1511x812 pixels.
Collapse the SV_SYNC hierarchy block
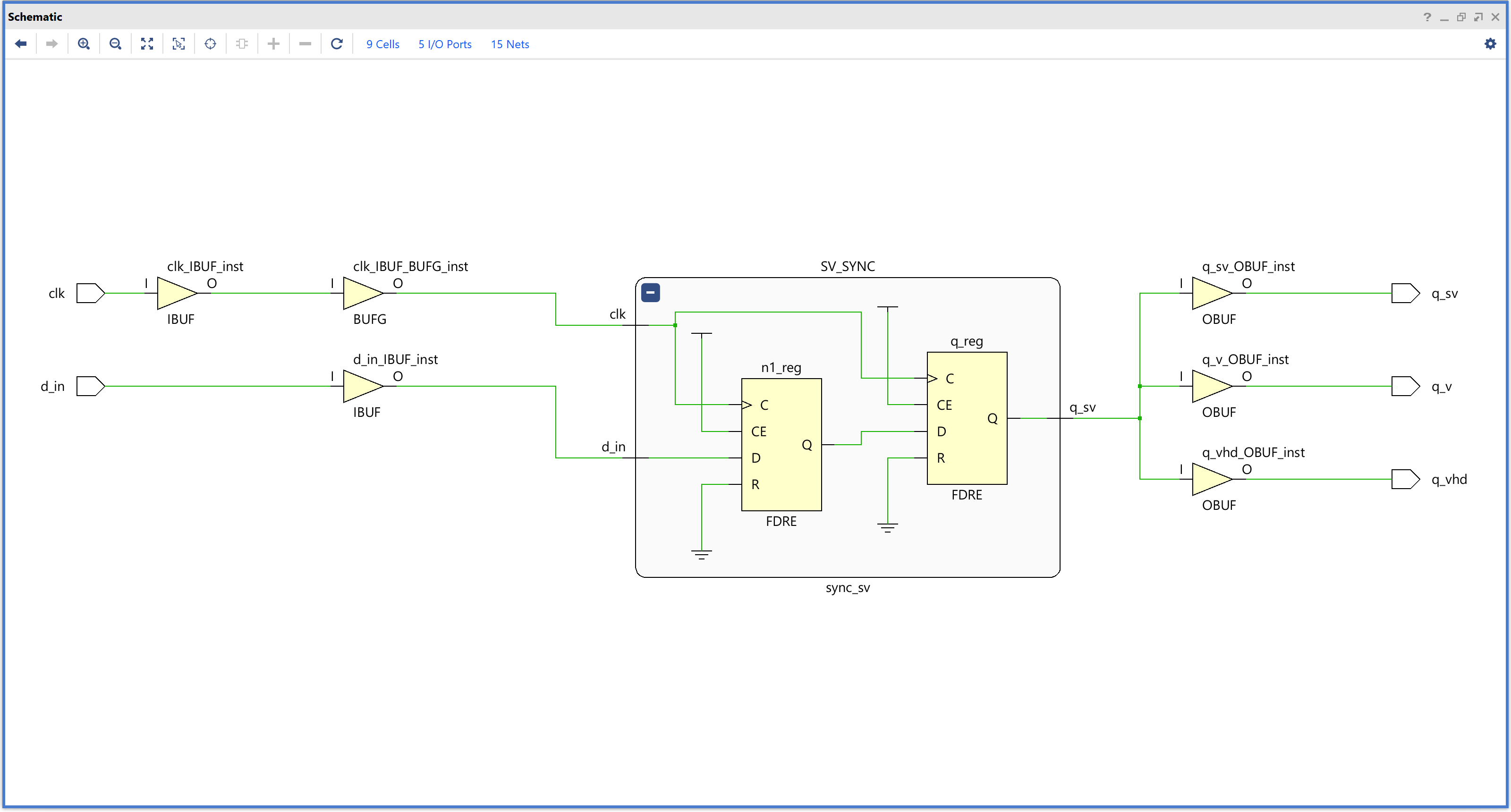(651, 293)
